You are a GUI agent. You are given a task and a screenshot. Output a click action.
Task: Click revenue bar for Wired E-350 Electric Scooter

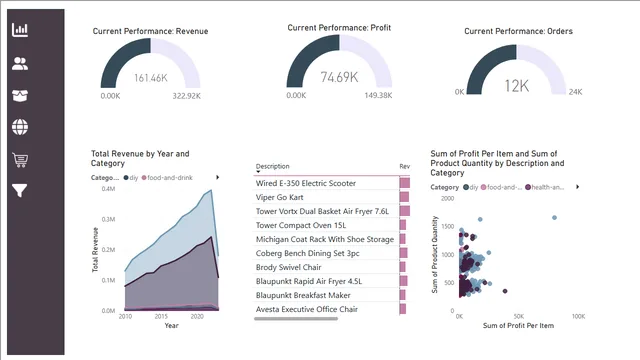(x=404, y=183)
